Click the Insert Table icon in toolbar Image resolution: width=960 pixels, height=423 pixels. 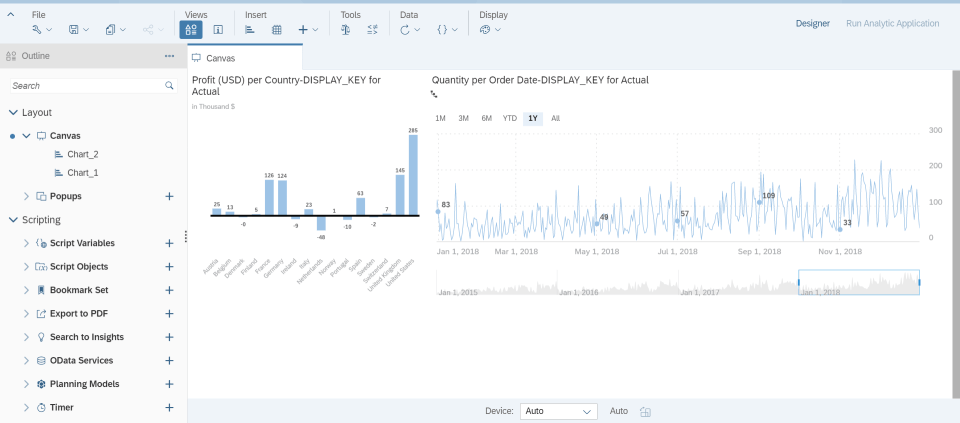[x=277, y=30]
